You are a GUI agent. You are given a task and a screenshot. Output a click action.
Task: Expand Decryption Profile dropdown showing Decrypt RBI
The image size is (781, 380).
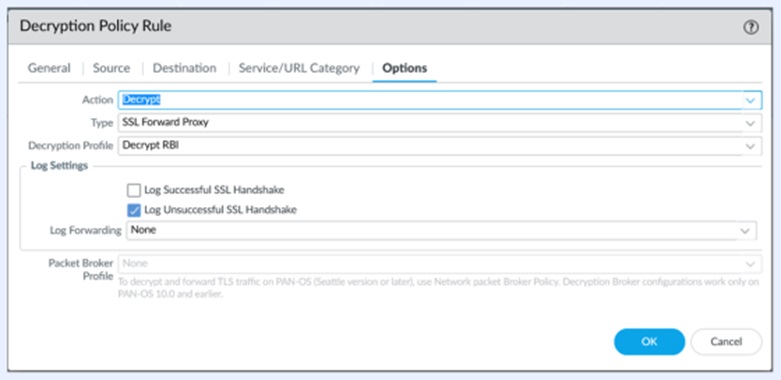440,146
